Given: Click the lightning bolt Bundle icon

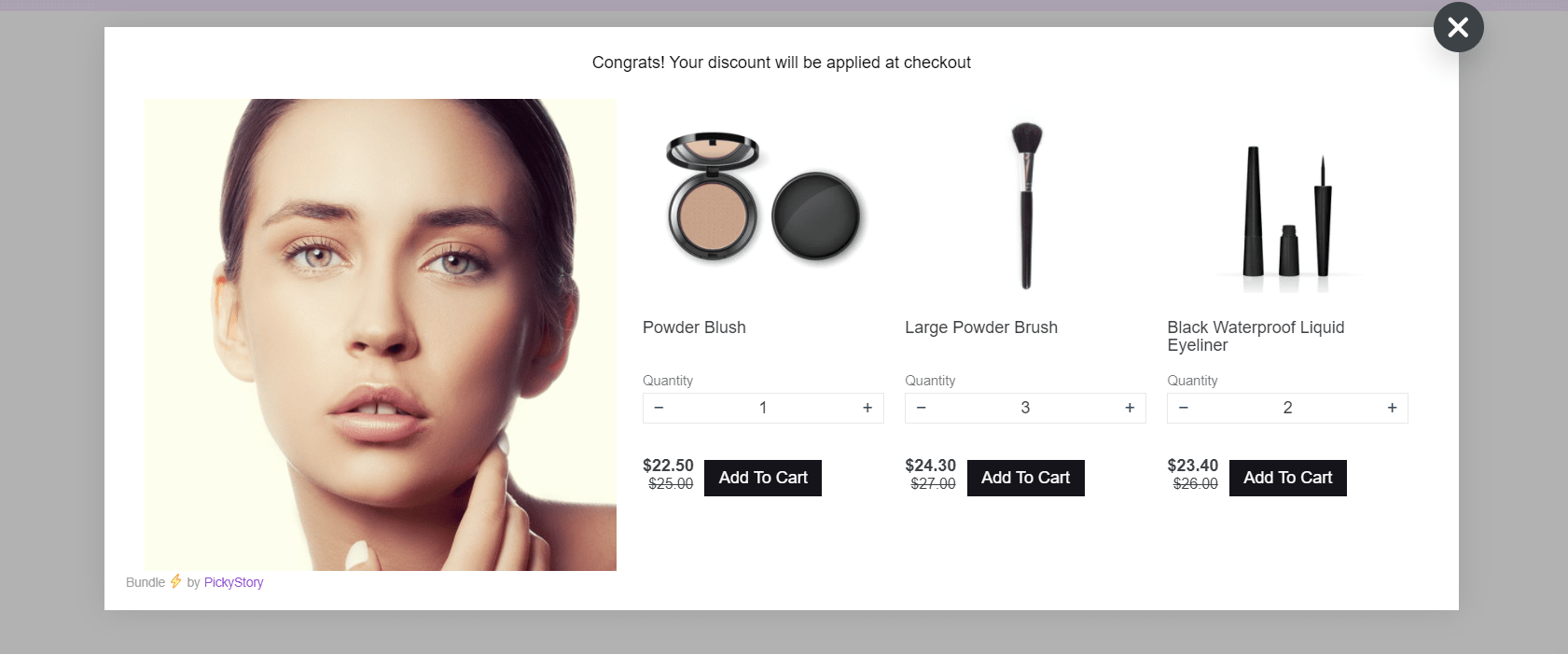Looking at the screenshot, I should point(175,581).
